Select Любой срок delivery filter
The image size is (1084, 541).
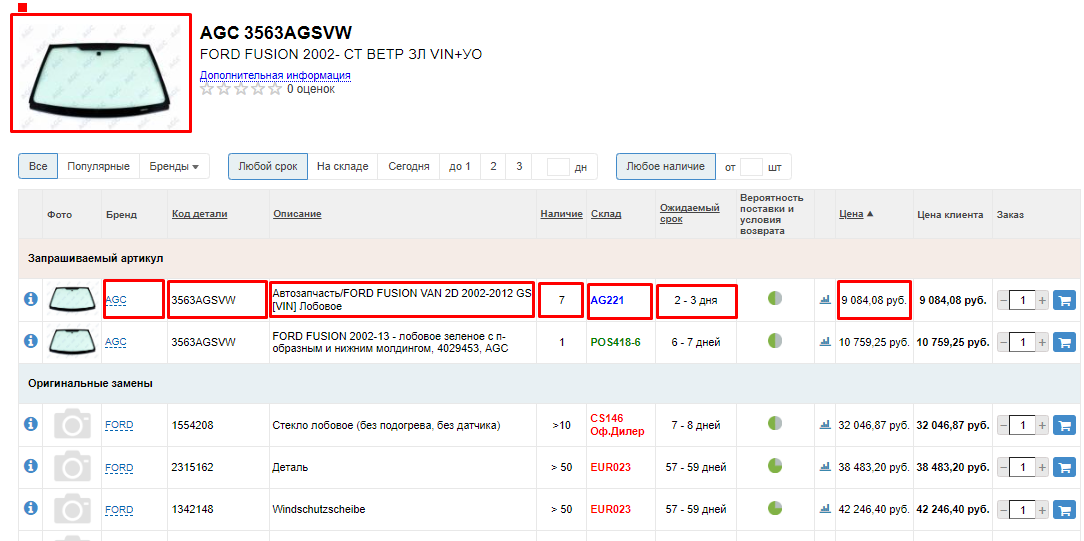coord(268,167)
